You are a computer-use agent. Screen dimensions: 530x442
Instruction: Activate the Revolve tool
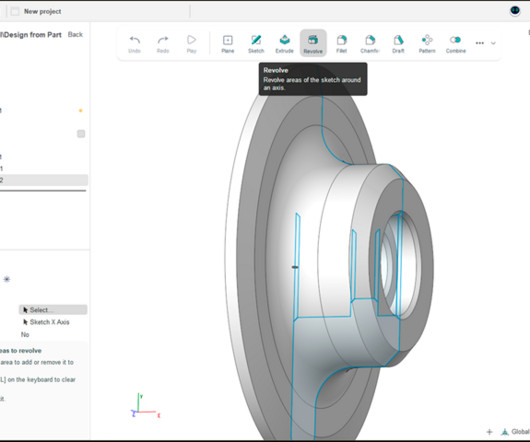pyautogui.click(x=313, y=43)
